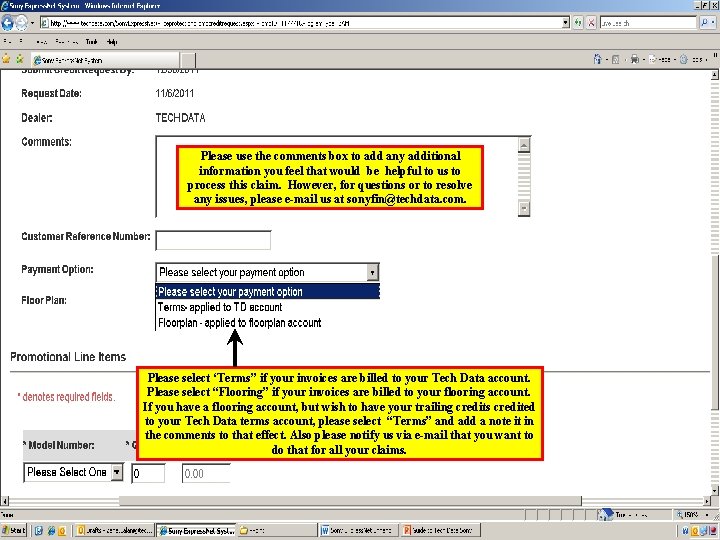
Task: Open a new blank browser tab
Action: (188, 60)
